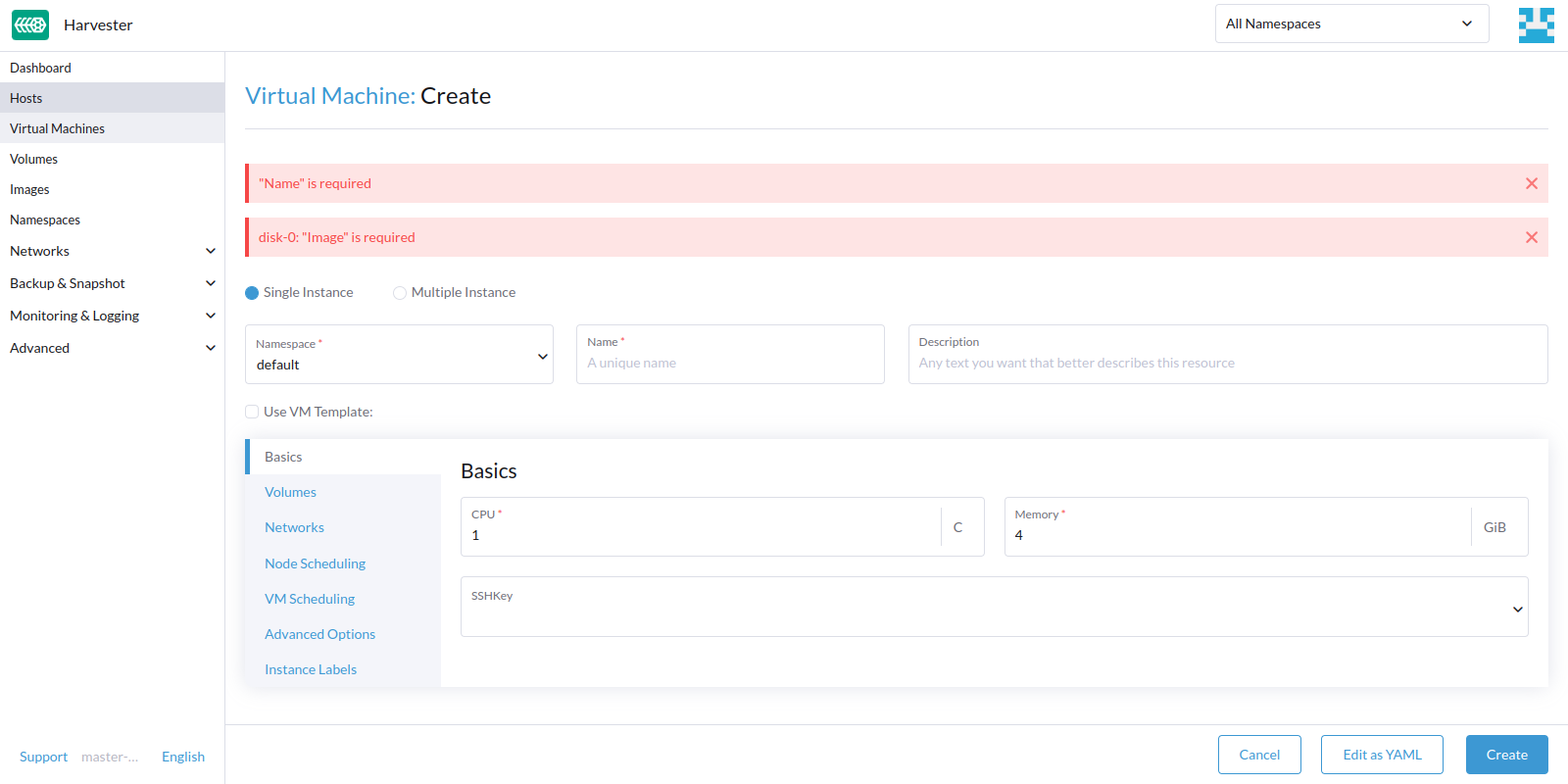
Task: Open the All Namespaces dropdown
Action: coord(1351,24)
